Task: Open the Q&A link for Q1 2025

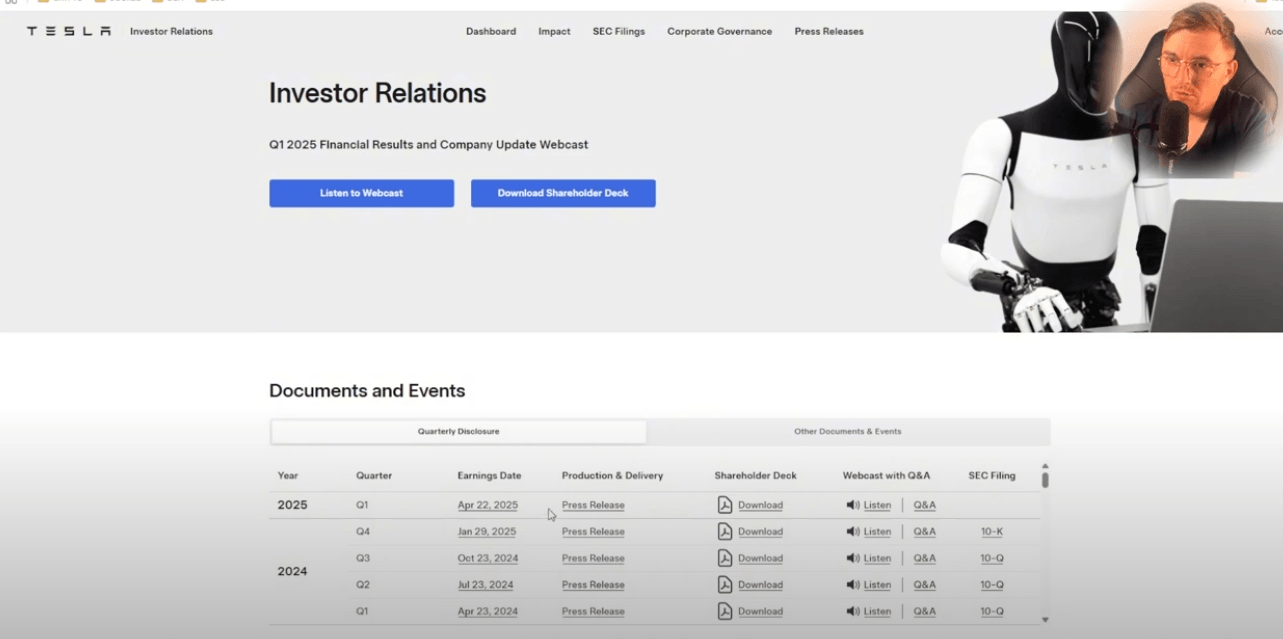Action: pyautogui.click(x=925, y=505)
